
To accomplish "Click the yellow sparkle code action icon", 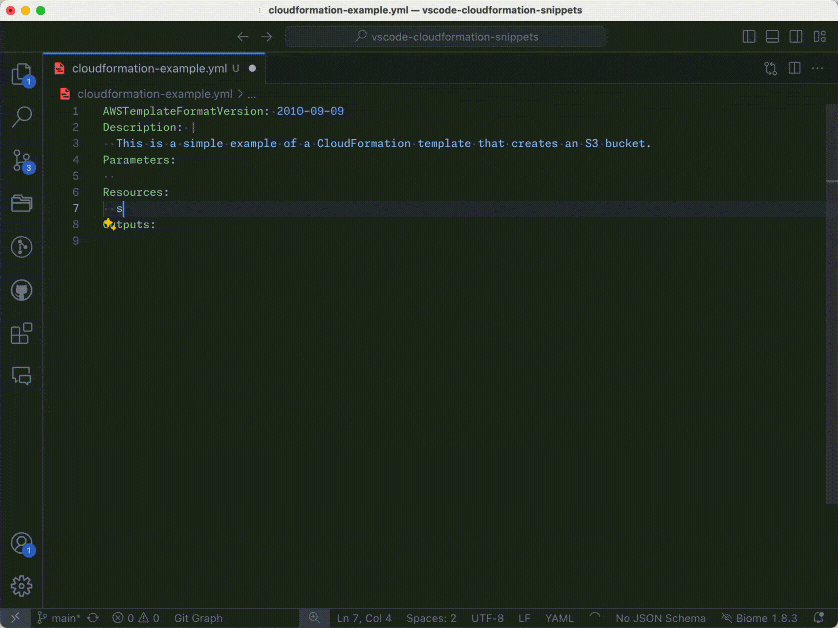I will [109, 225].
